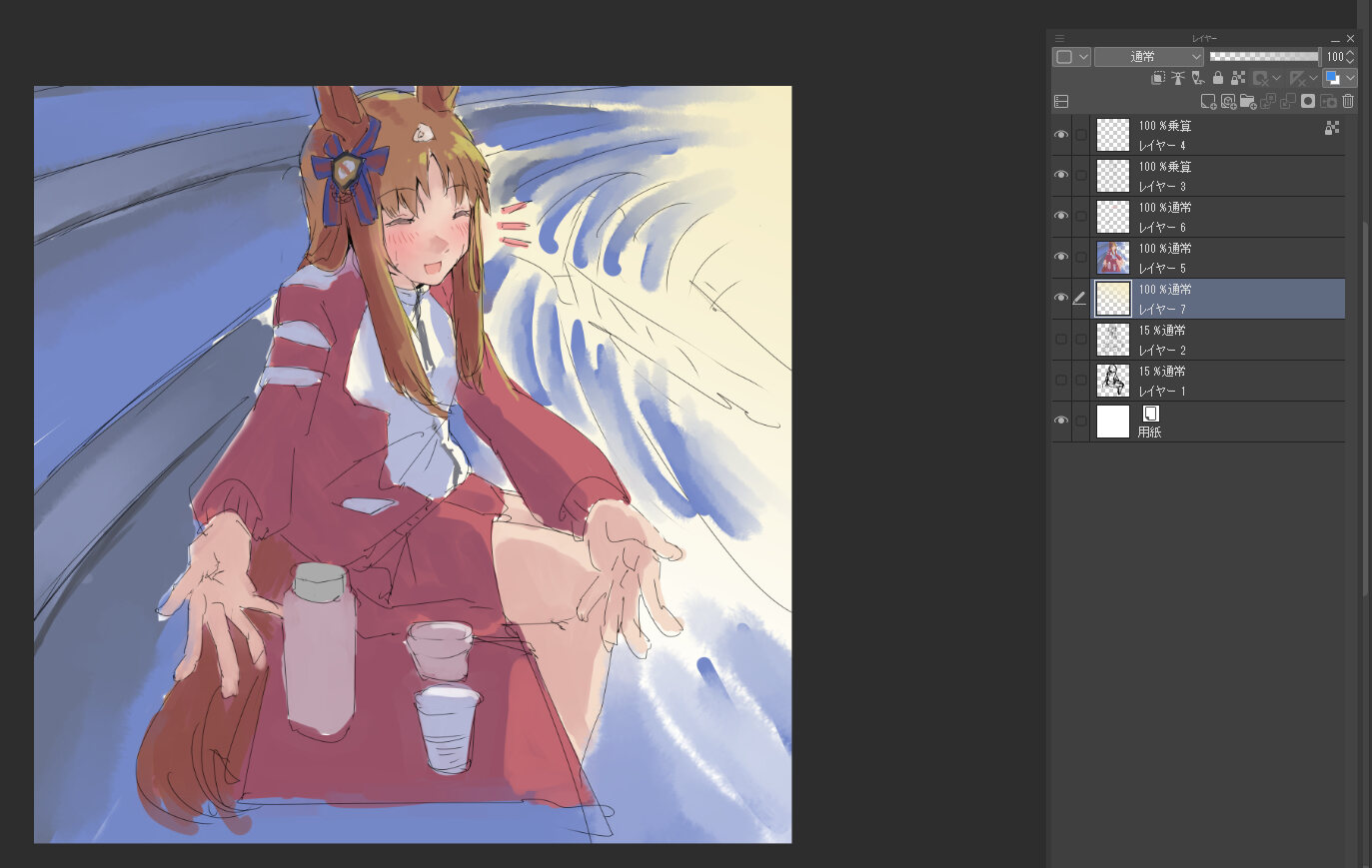
Task: Tick the selection checkbox for レイヤー 4
Action: [x=1081, y=135]
